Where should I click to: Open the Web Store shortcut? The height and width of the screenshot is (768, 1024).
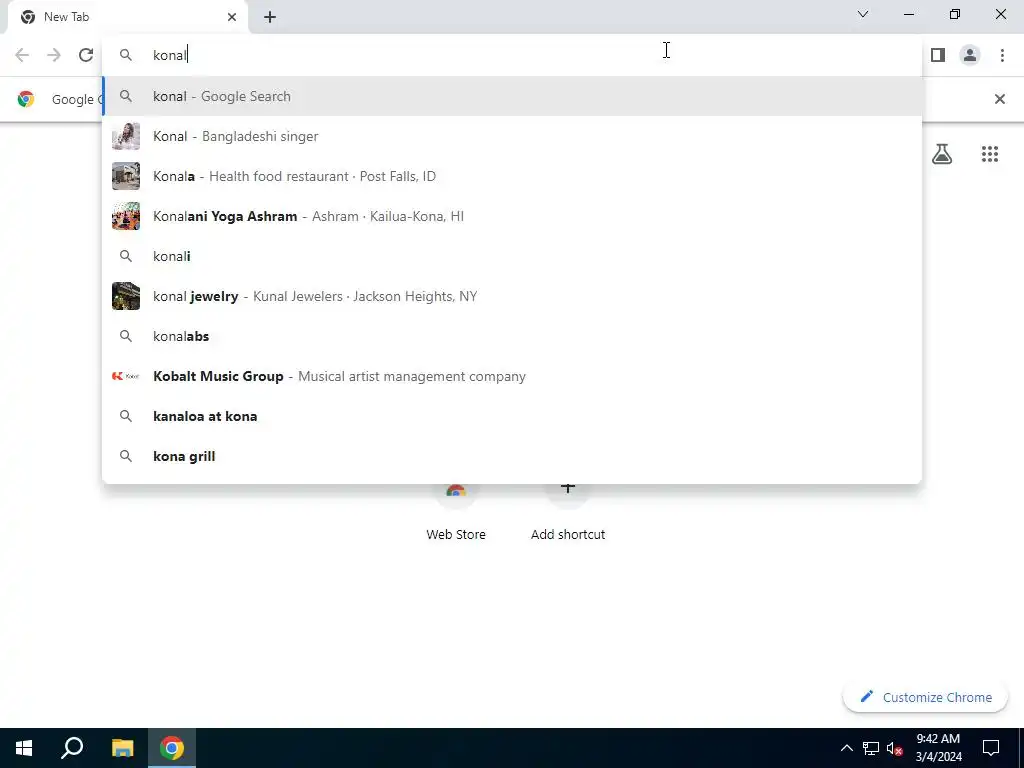click(x=456, y=513)
